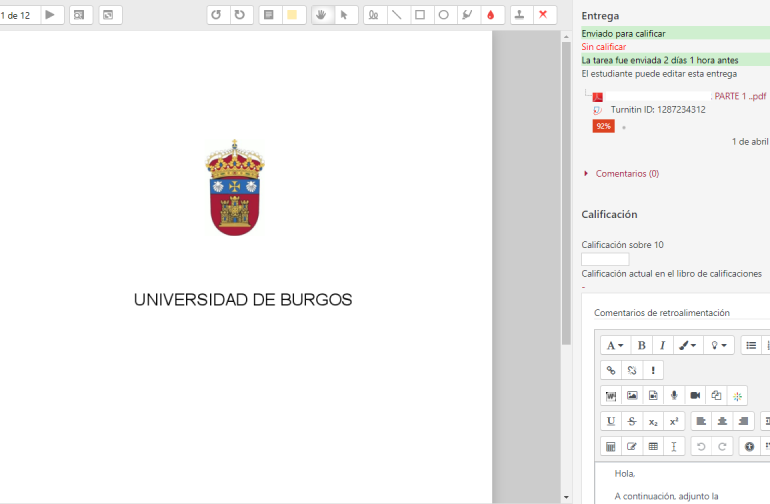The image size is (770, 504).
Task: Click the clear formatting button
Action: click(674, 447)
